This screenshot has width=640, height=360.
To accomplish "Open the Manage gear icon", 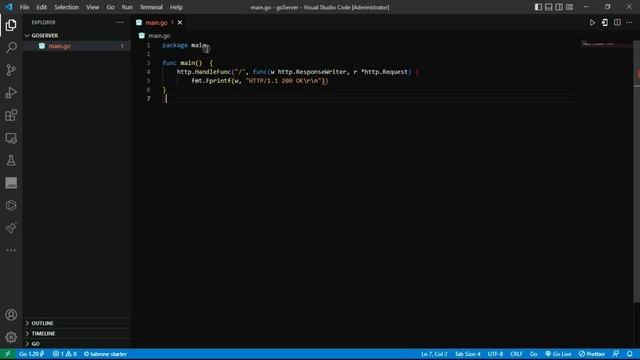I will pos(11,337).
